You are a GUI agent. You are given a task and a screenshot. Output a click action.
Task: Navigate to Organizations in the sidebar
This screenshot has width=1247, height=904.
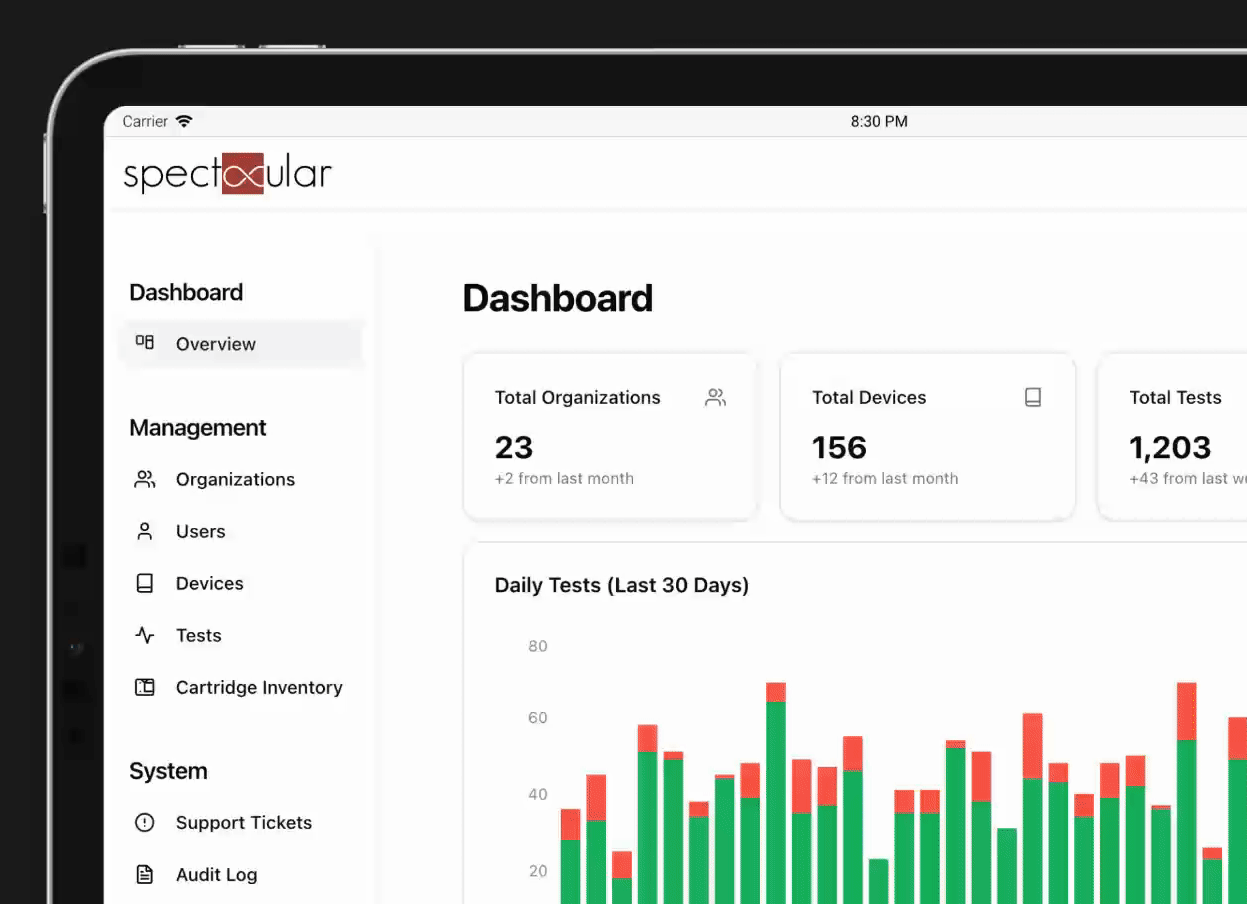pyautogui.click(x=236, y=479)
